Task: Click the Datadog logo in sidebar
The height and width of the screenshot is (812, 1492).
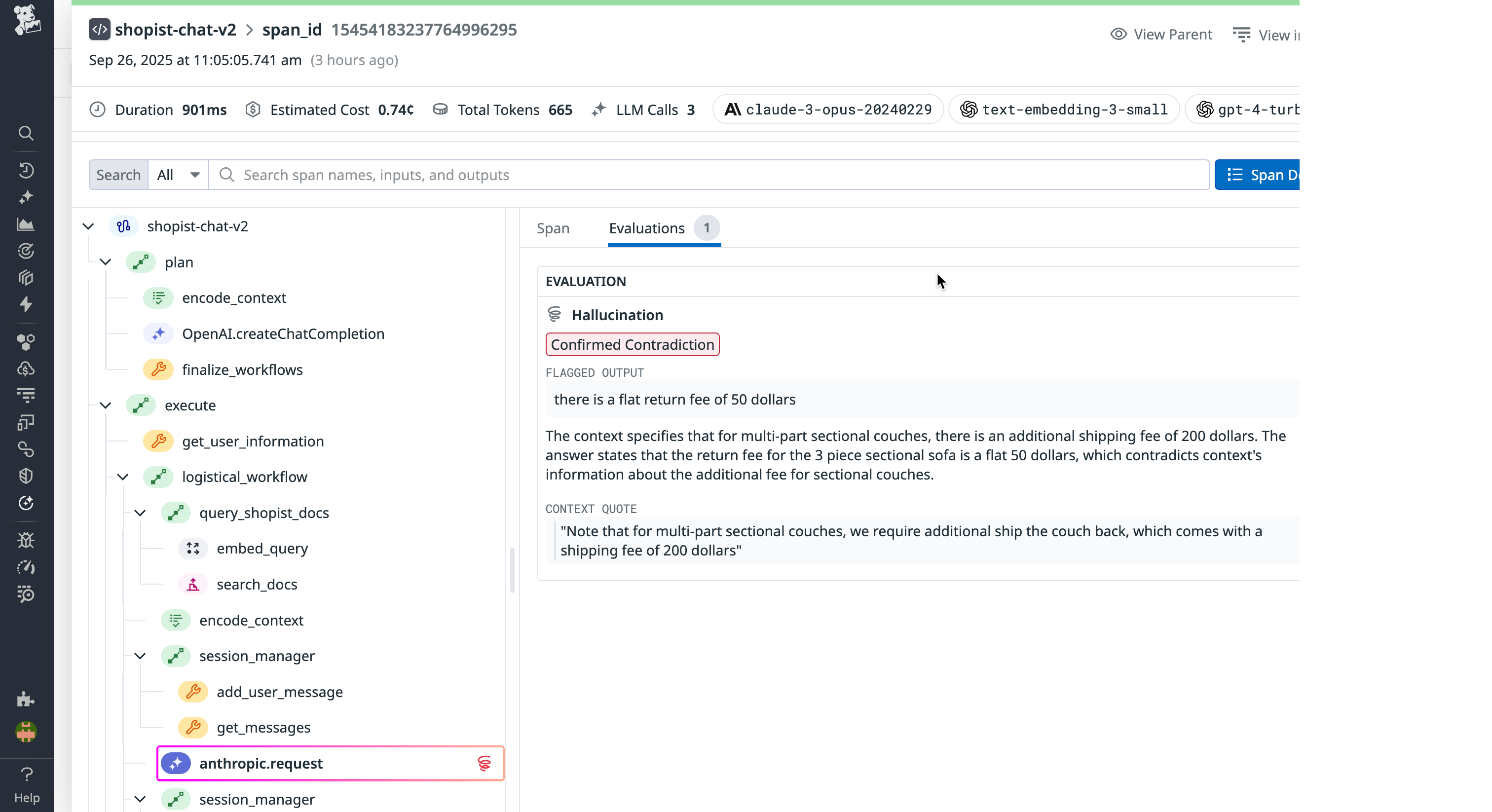Action: point(27,20)
